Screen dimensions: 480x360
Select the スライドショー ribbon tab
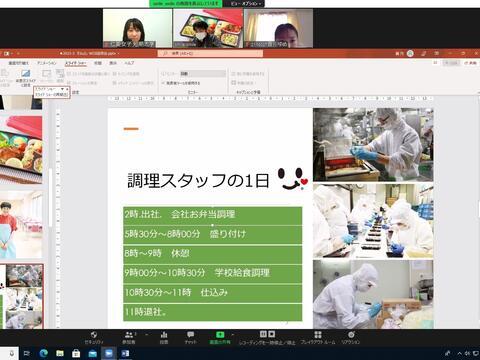[x=76, y=63]
